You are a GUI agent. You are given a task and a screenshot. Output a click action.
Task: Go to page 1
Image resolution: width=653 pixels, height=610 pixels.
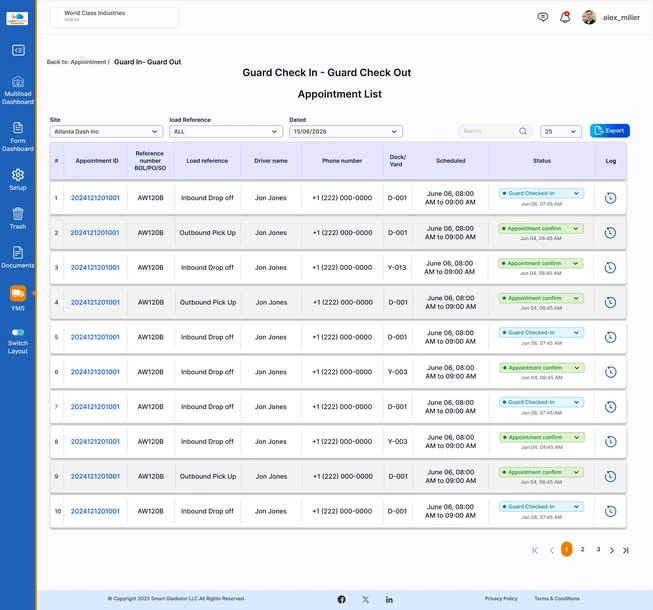(x=566, y=549)
